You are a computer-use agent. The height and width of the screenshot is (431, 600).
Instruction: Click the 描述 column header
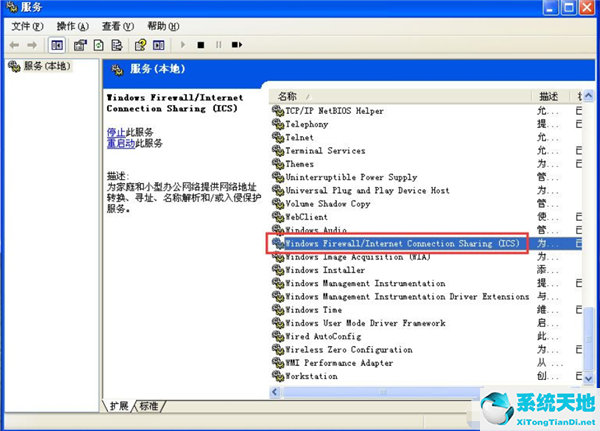548,96
